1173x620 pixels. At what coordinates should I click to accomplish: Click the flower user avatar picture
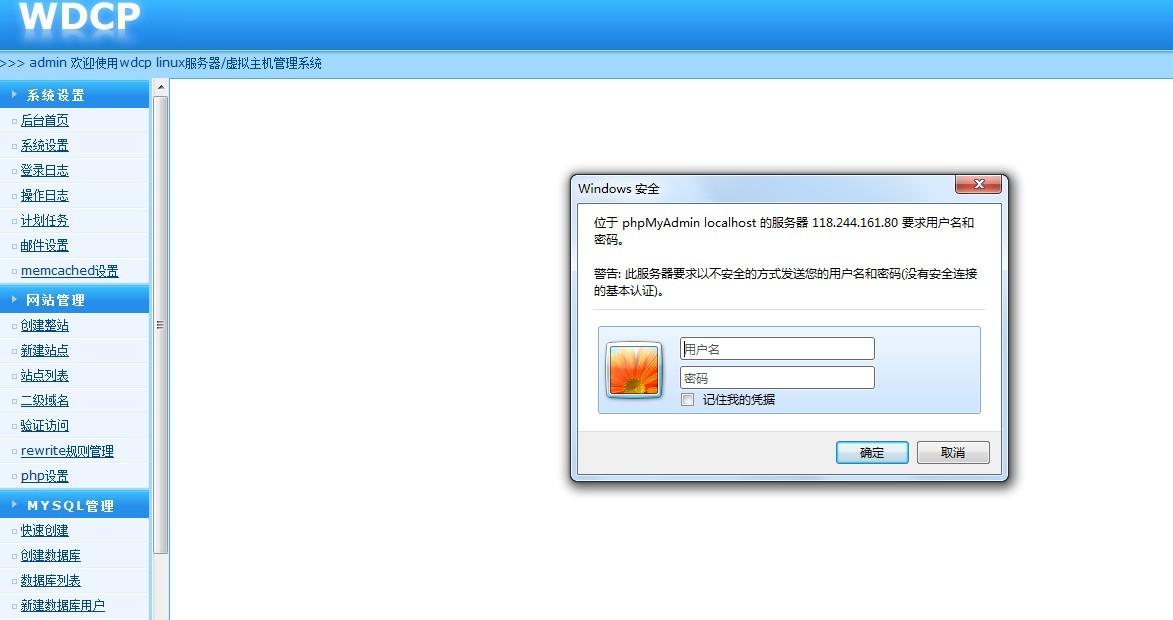(x=634, y=369)
